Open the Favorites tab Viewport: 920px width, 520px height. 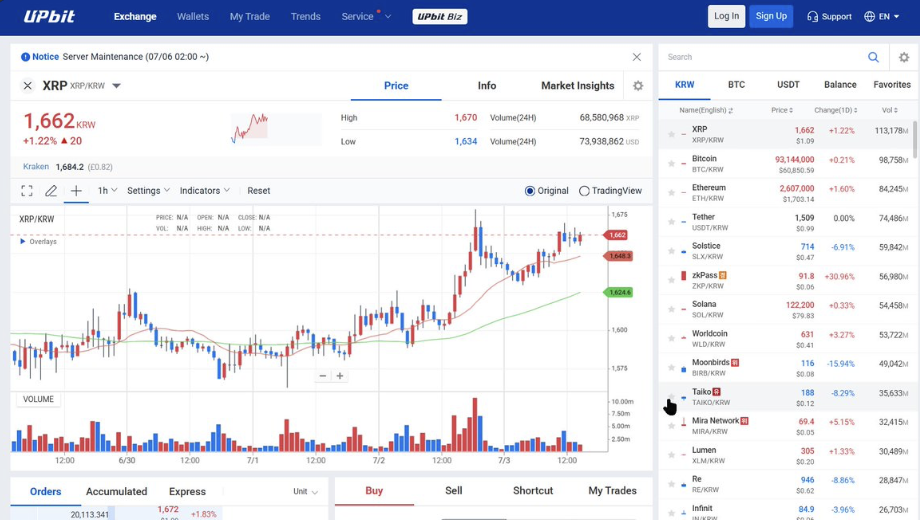pos(892,85)
